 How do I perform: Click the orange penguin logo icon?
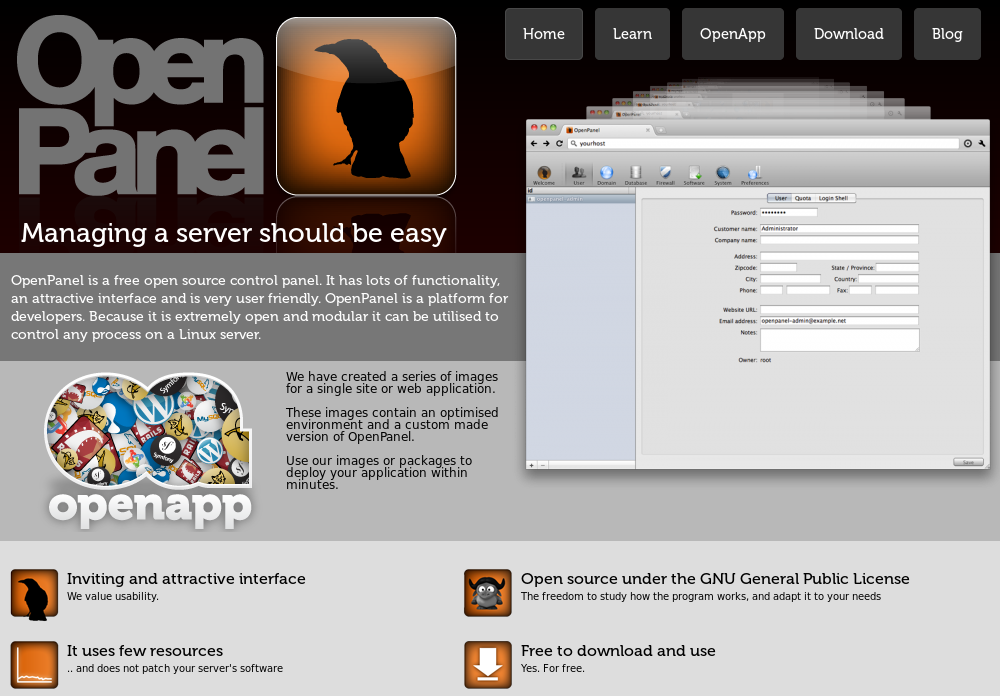(33, 593)
